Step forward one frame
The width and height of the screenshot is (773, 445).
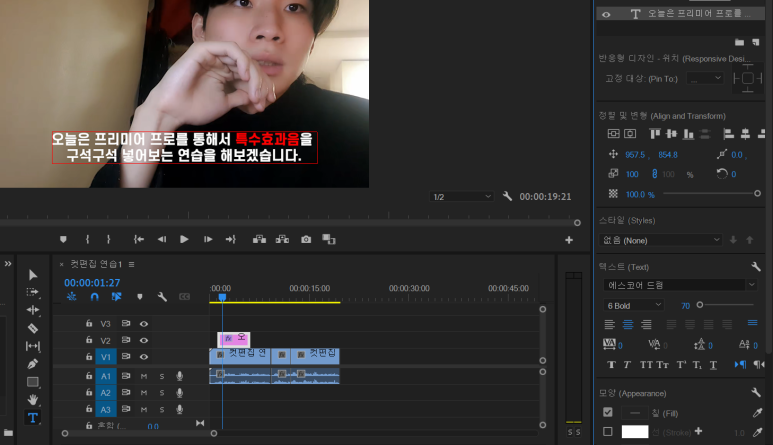pyautogui.click(x=208, y=240)
